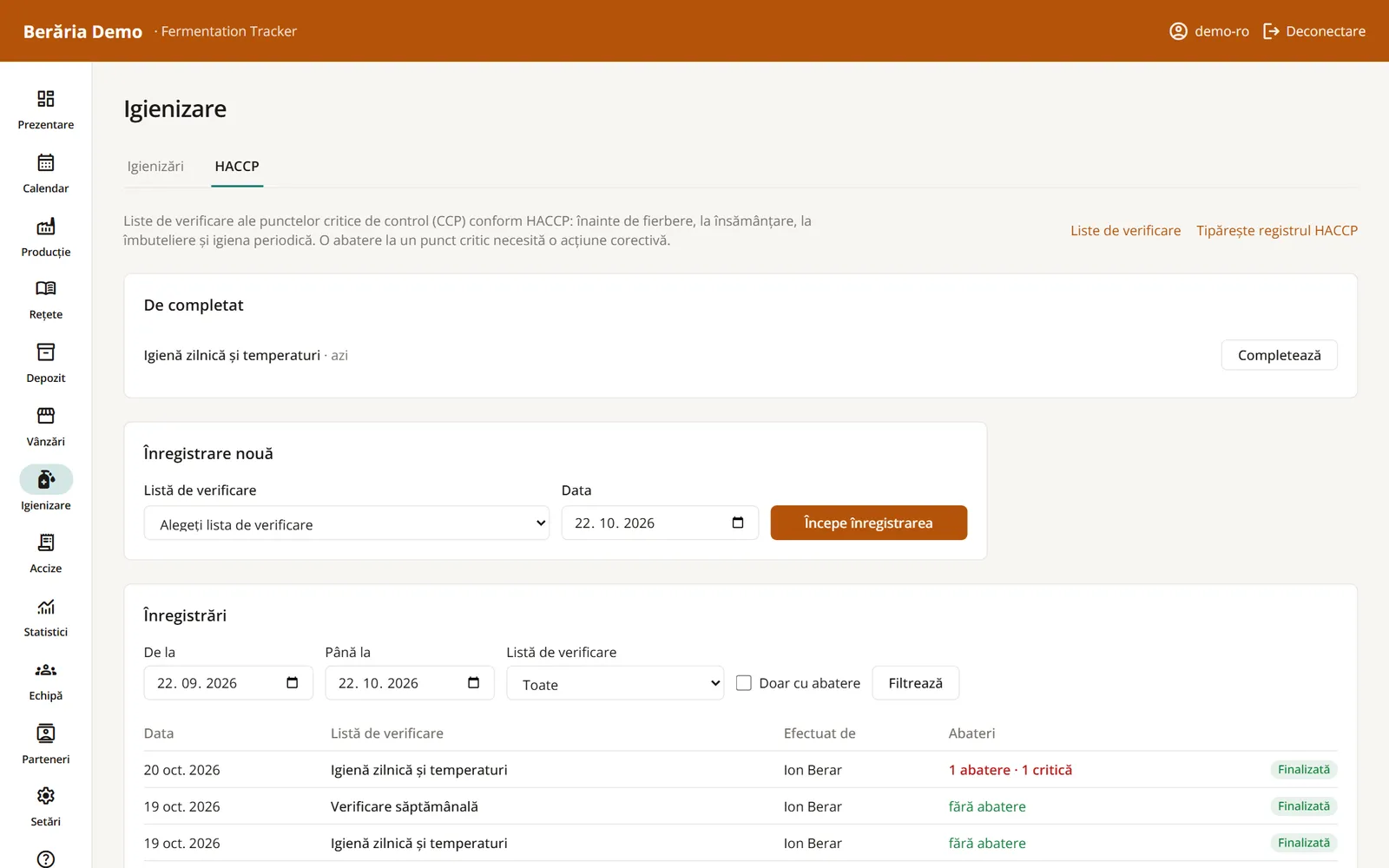Open the Toate checklist filter dropdown

(615, 684)
